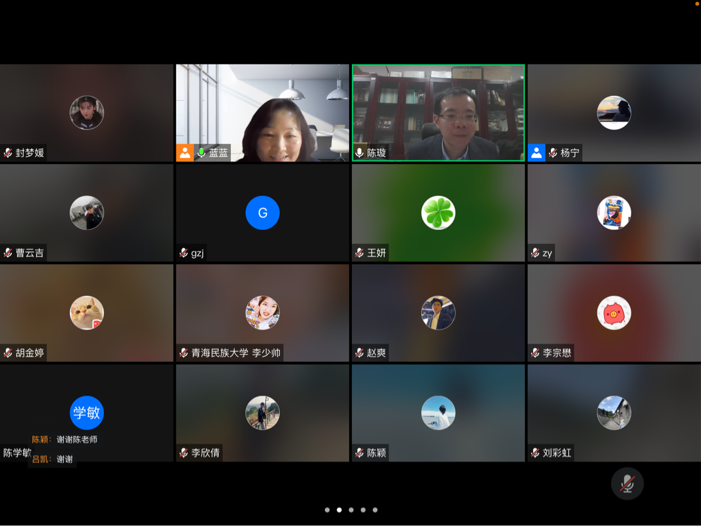Jump to the last page indicator dot
Screen dimensions: 701x526
tap(375, 510)
